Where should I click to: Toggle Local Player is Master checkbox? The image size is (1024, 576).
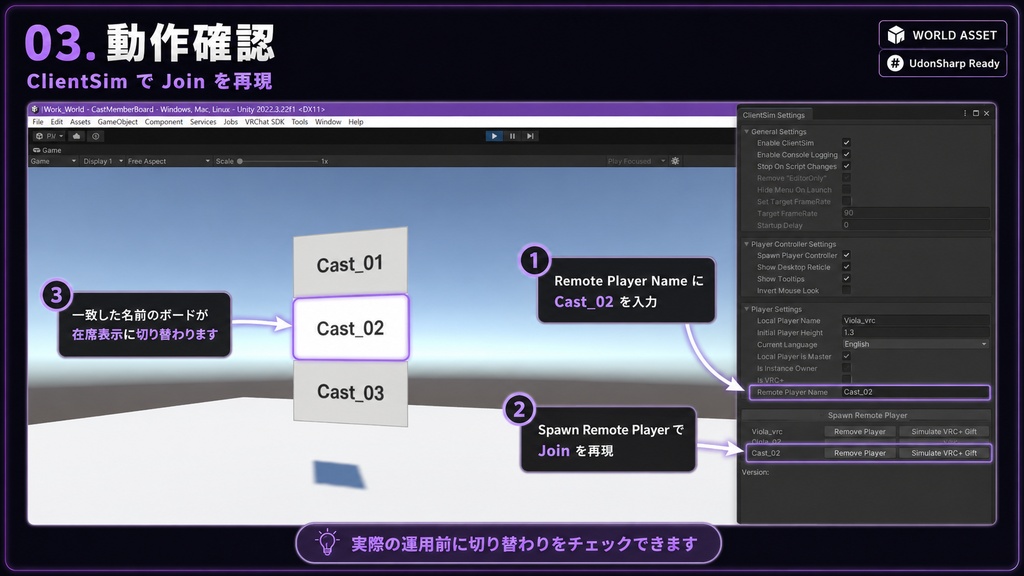pyautogui.click(x=846, y=357)
